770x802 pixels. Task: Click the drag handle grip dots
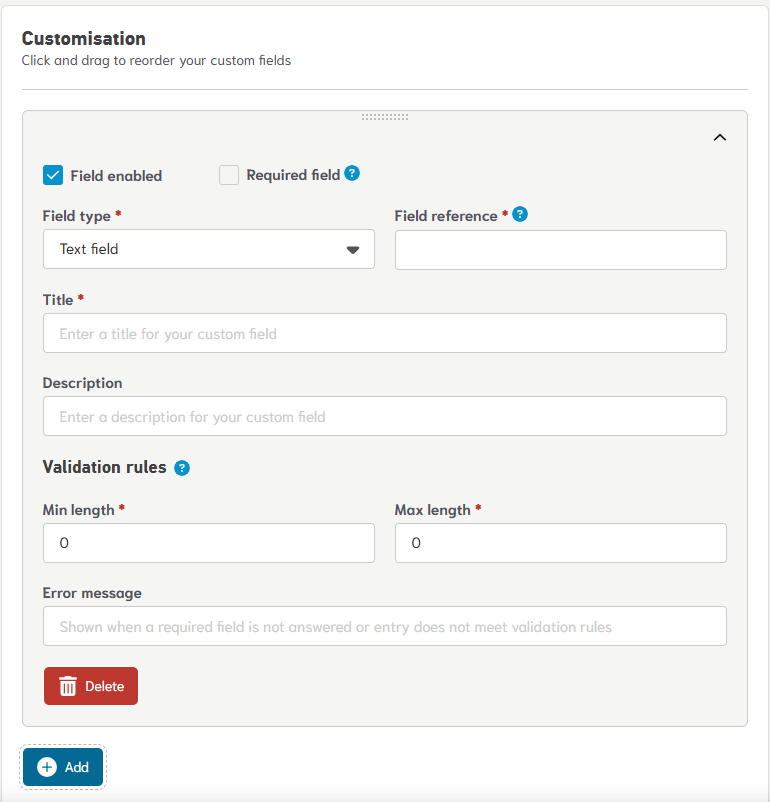(x=385, y=117)
